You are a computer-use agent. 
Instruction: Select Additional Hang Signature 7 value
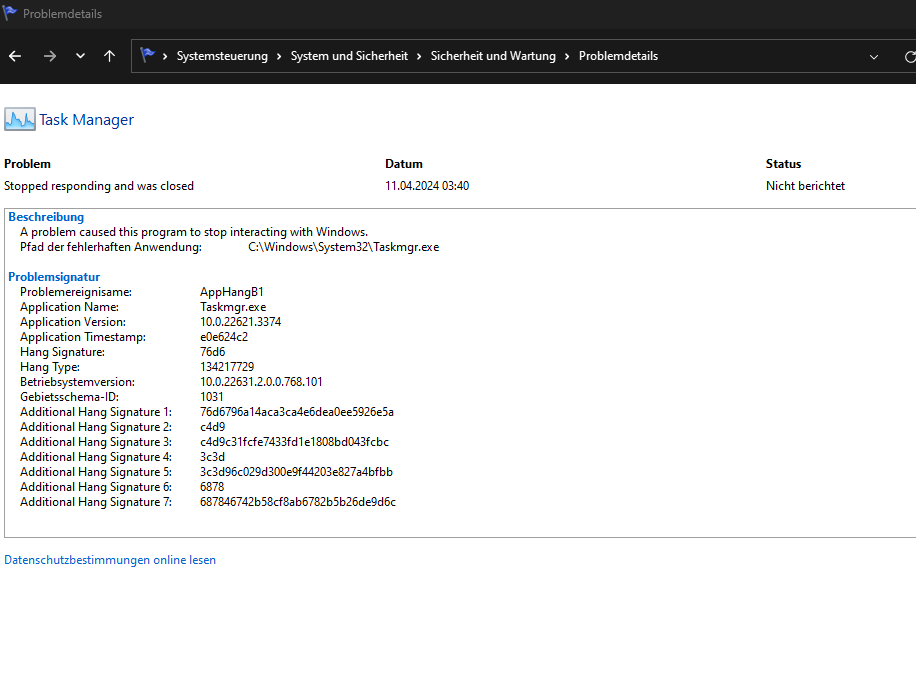[298, 502]
